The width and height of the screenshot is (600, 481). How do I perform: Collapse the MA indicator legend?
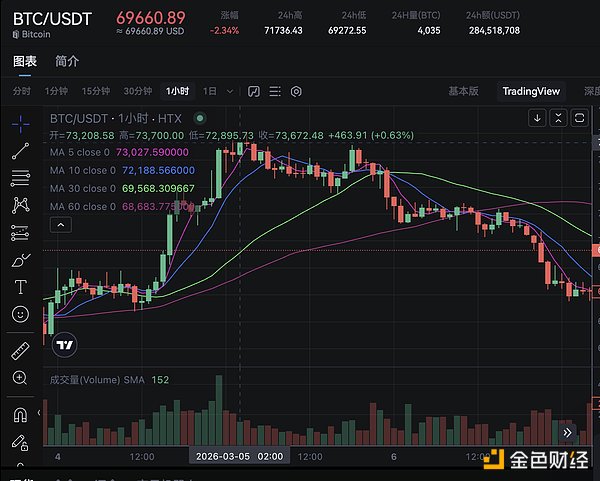61,225
